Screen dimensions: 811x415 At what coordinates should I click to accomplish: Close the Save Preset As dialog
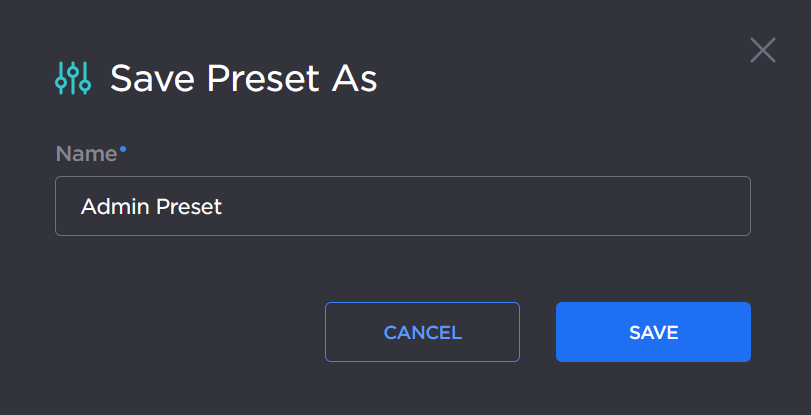(763, 50)
